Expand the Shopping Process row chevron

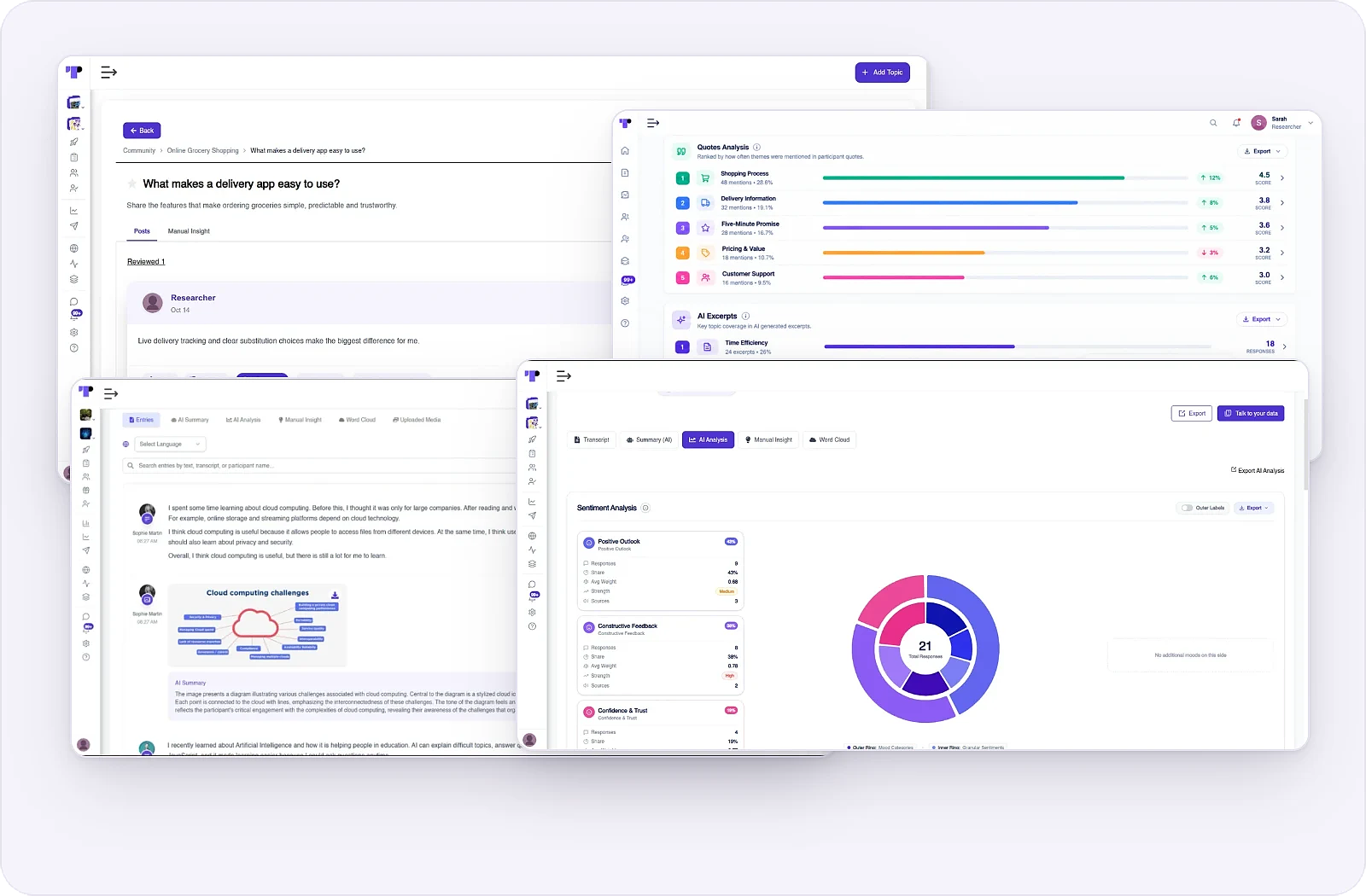click(1282, 177)
